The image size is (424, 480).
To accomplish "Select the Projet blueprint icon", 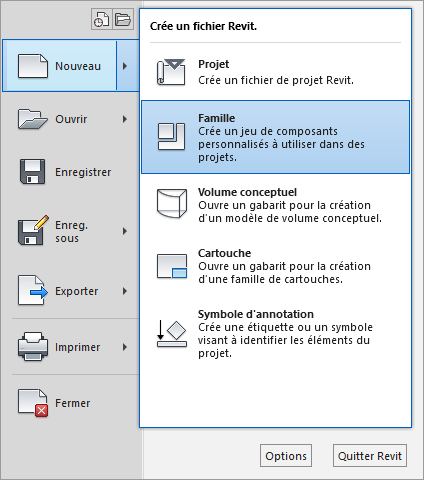I will (x=171, y=72).
